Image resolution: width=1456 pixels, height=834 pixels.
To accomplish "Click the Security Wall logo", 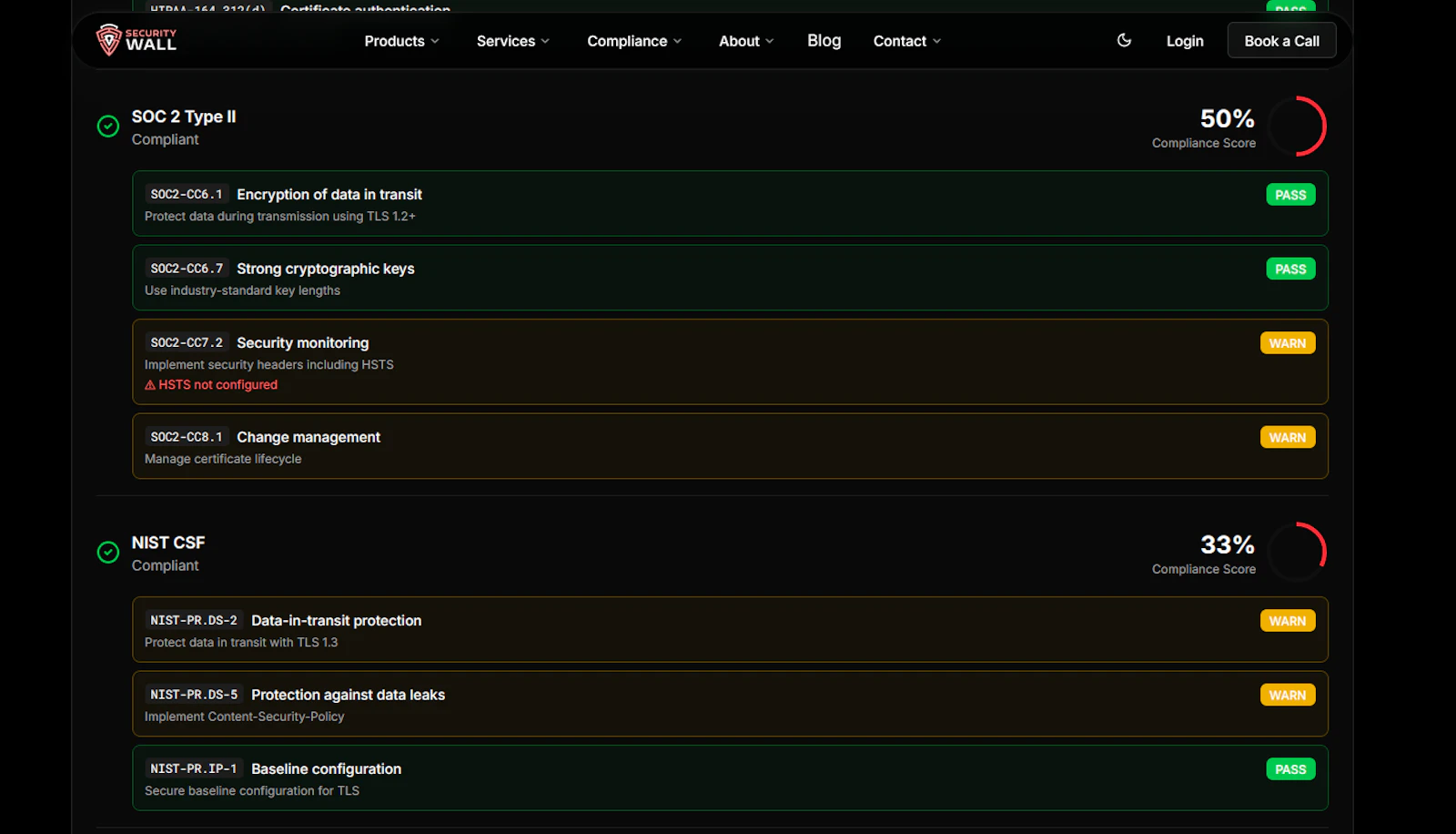I will [136, 40].
